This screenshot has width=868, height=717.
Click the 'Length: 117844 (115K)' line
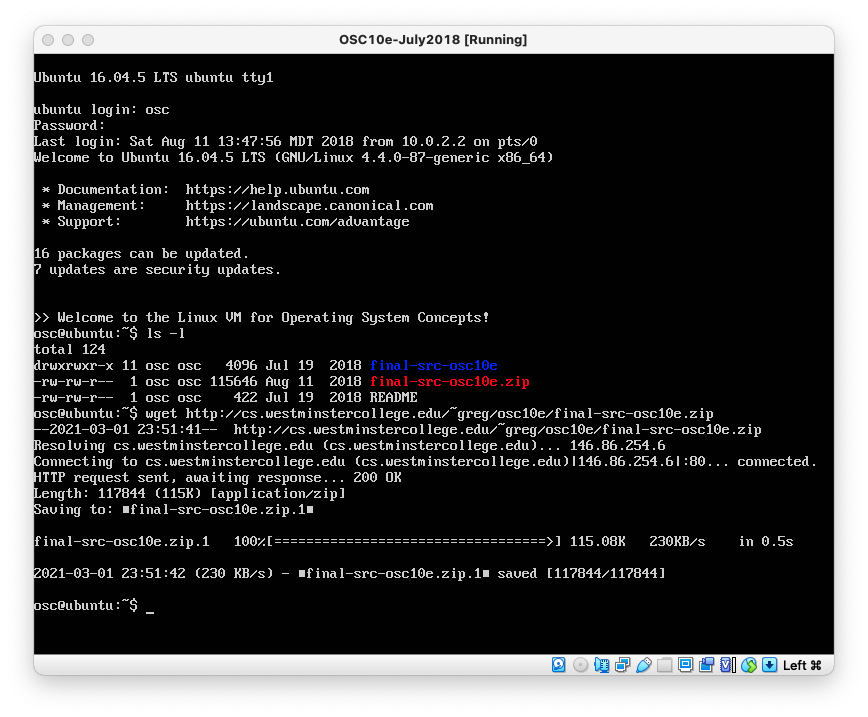pos(189,493)
